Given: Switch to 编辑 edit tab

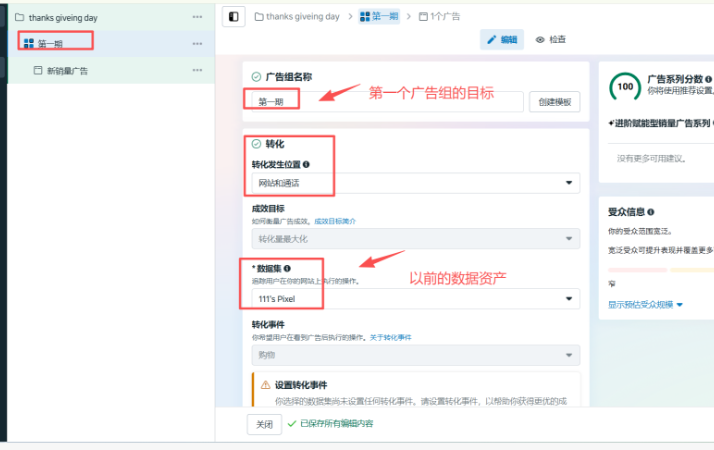Looking at the screenshot, I should click(502, 40).
